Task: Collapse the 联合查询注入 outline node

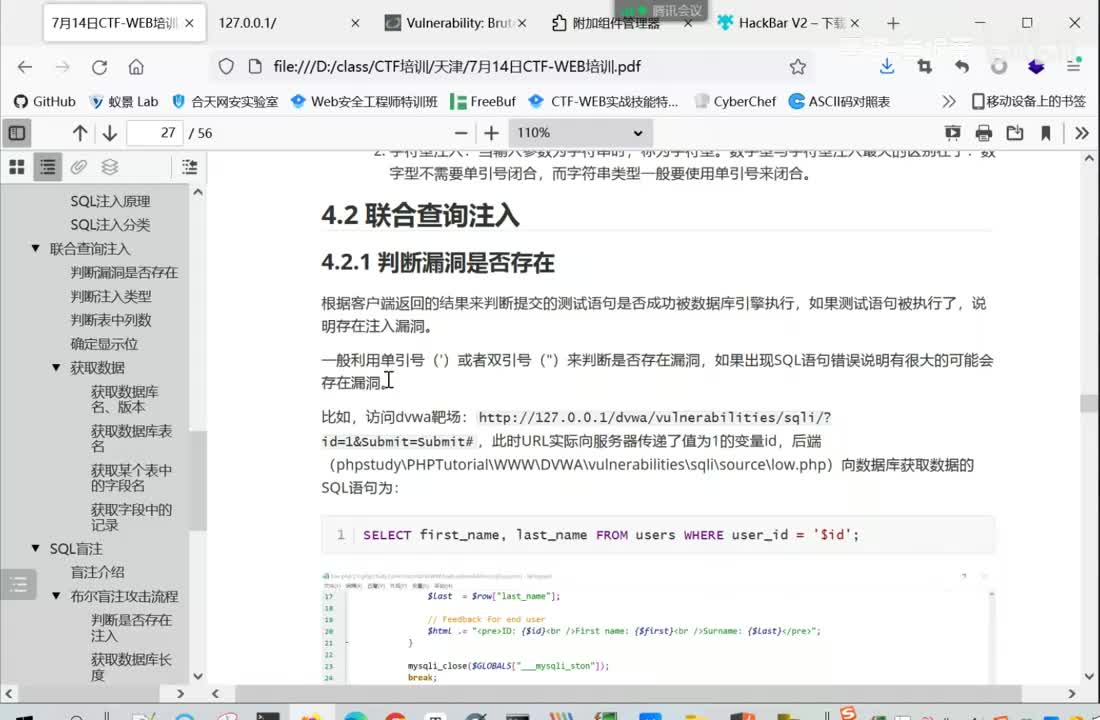Action: pos(35,248)
